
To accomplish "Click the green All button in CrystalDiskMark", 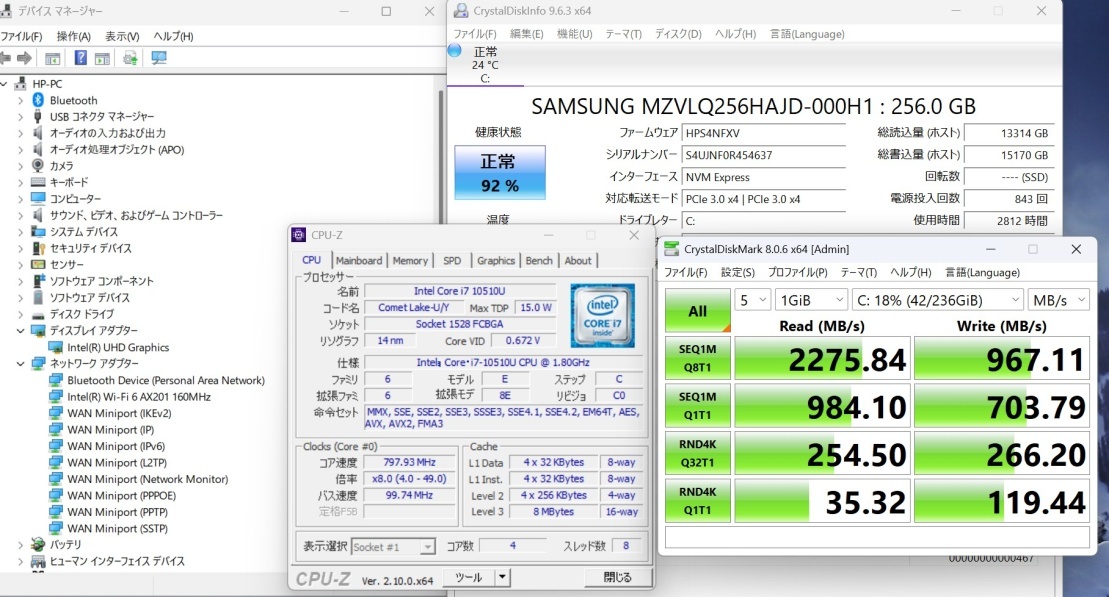I will pos(697,311).
